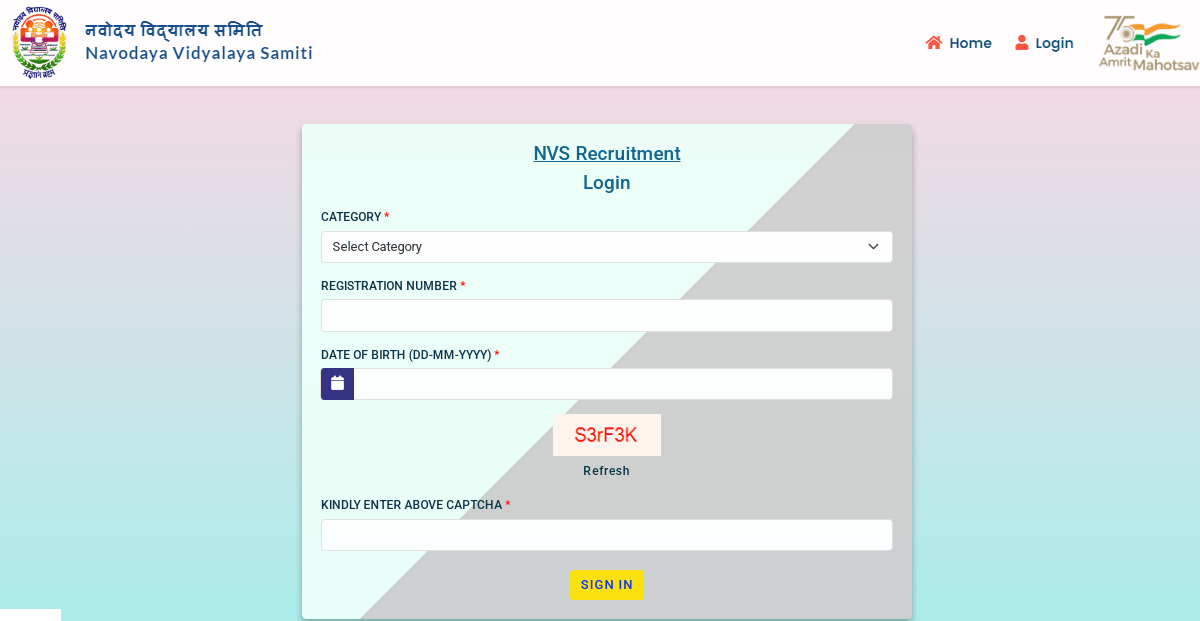Click the REGISTRATION NUMBER field label
Viewport: 1200px width, 621px height.
tap(388, 286)
